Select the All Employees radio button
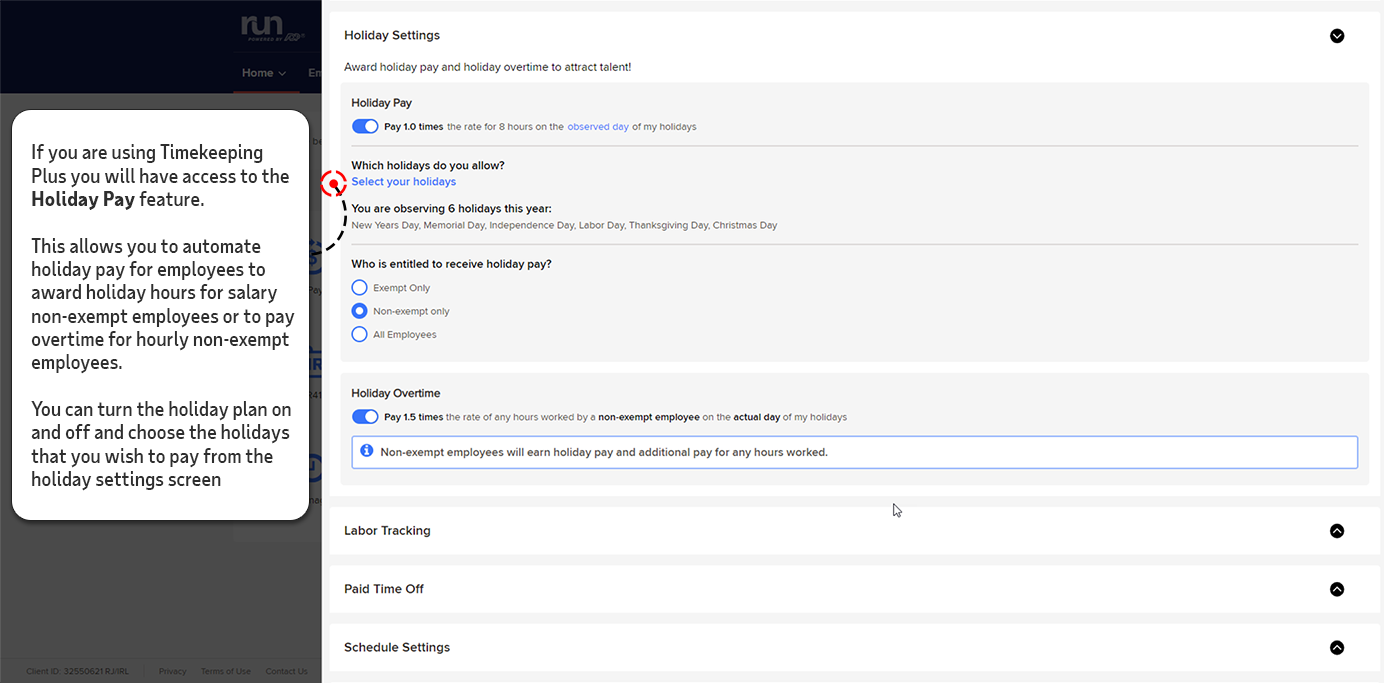Image resolution: width=1384 pixels, height=683 pixels. [x=359, y=334]
